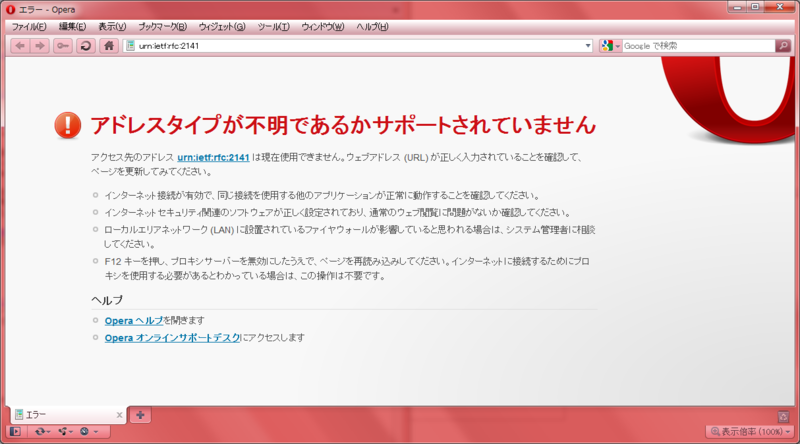This screenshot has height=444, width=800.
Task: Close the Opera window
Action: click(x=780, y=7)
